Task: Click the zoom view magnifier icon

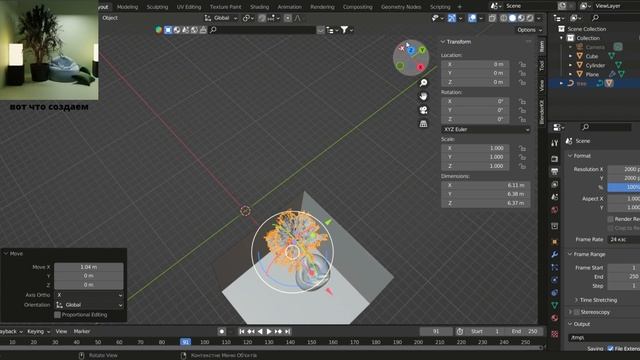Action: click(x=424, y=83)
